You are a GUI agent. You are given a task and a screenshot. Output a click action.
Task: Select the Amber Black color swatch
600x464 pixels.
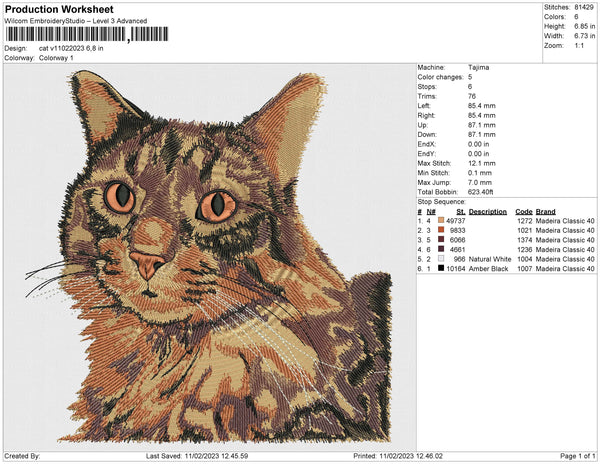pyautogui.click(x=440, y=268)
